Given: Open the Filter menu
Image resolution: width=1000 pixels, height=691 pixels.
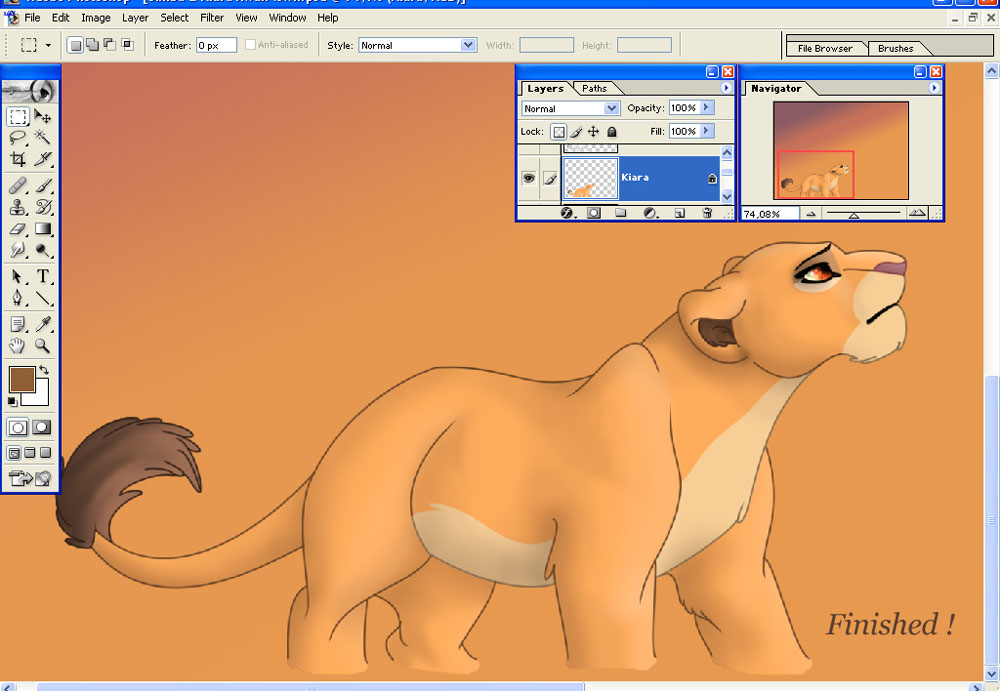Looking at the screenshot, I should pos(212,18).
